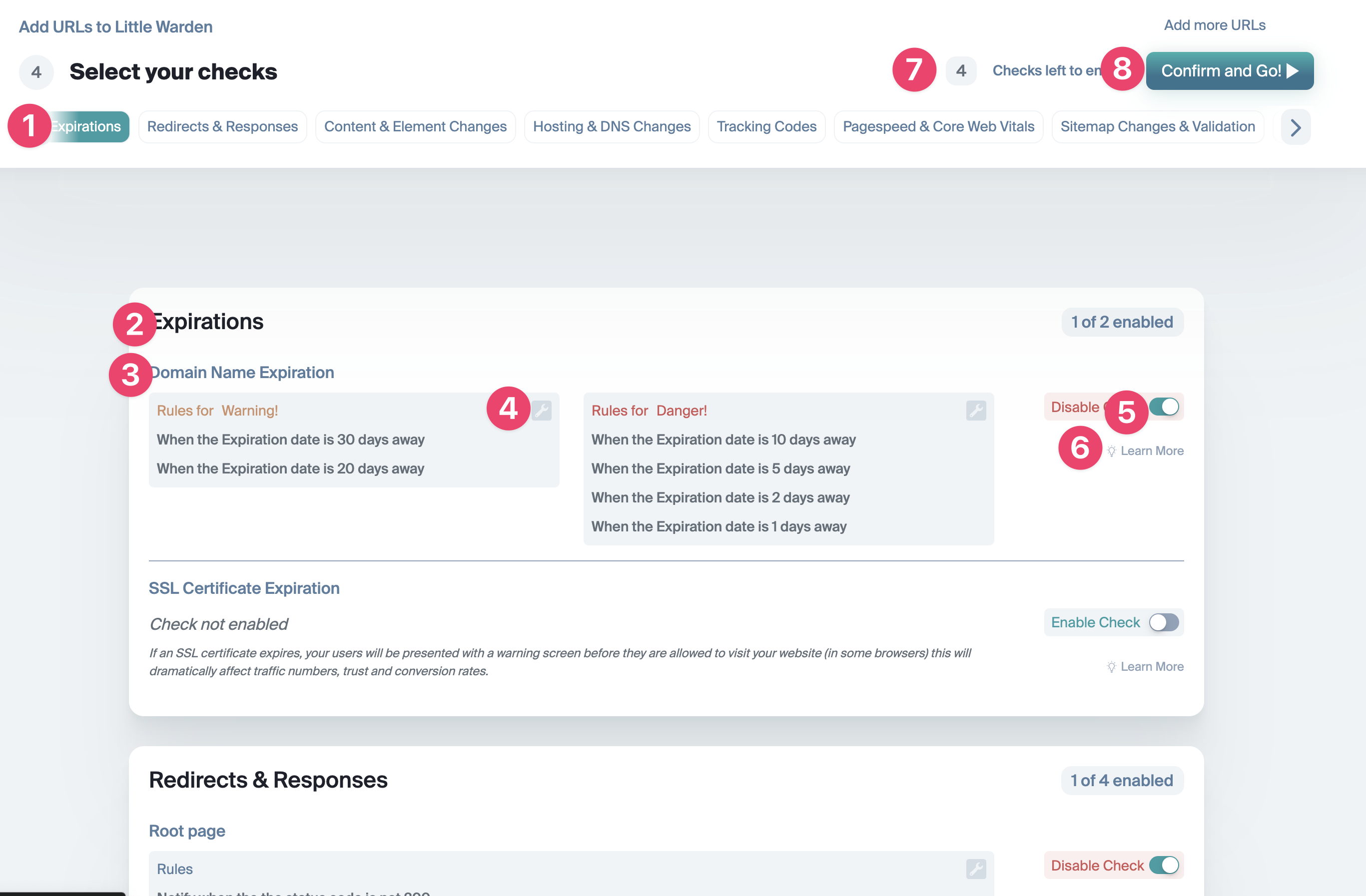Viewport: 1366px width, 896px height.
Task: Click the SSL certificate description paragraph
Action: (560, 662)
